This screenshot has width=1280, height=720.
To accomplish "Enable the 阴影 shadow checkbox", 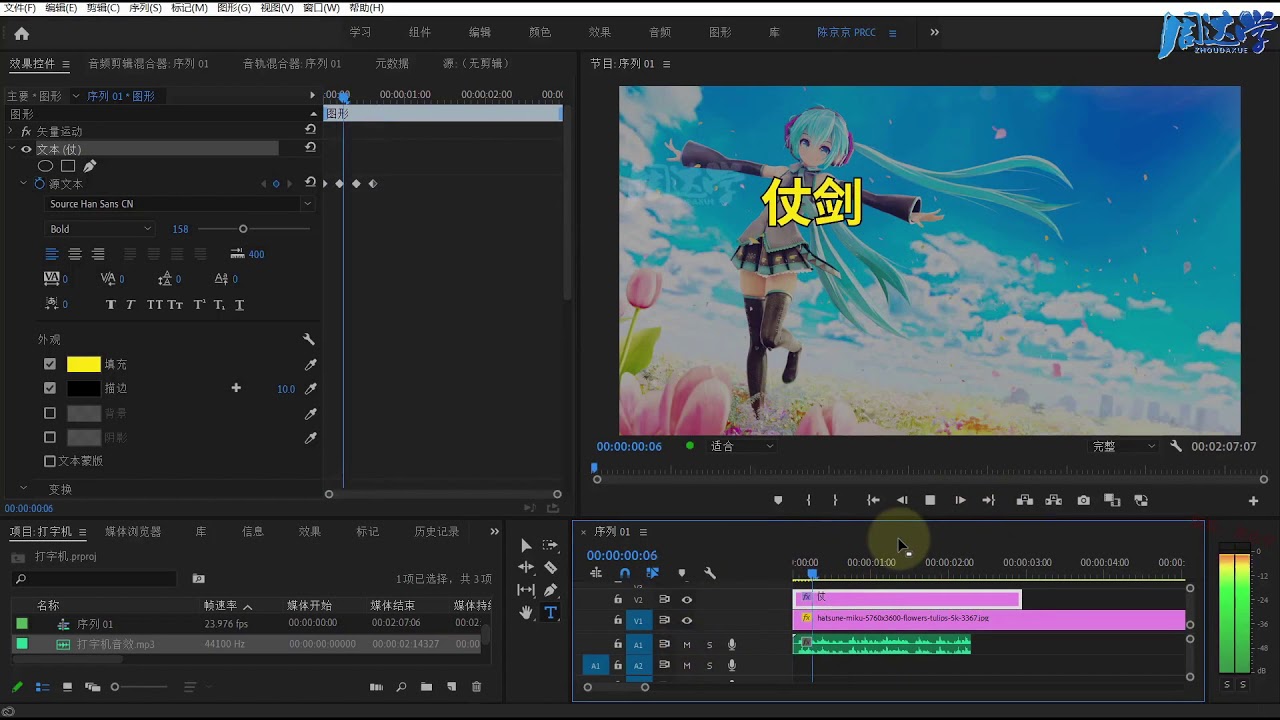I will [x=50, y=437].
